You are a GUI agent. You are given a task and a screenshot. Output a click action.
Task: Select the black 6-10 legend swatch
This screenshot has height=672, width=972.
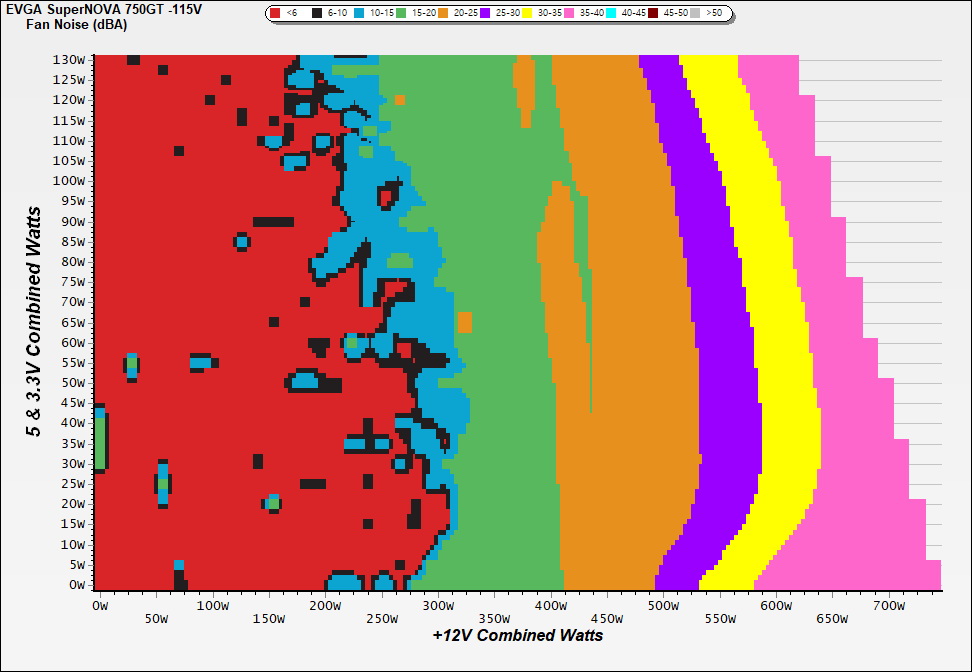tap(318, 14)
